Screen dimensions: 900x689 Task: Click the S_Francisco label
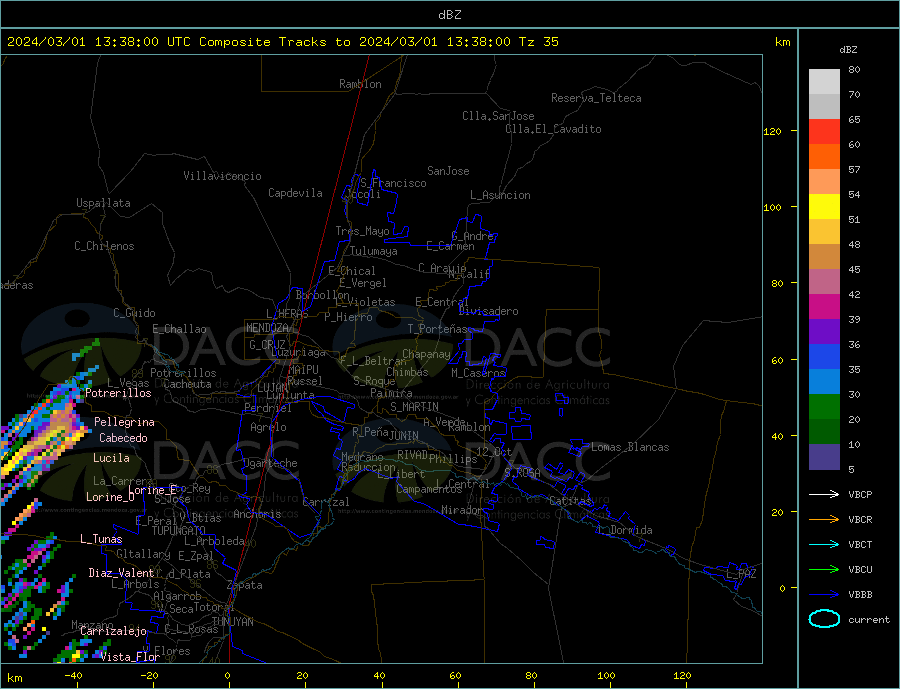[393, 183]
